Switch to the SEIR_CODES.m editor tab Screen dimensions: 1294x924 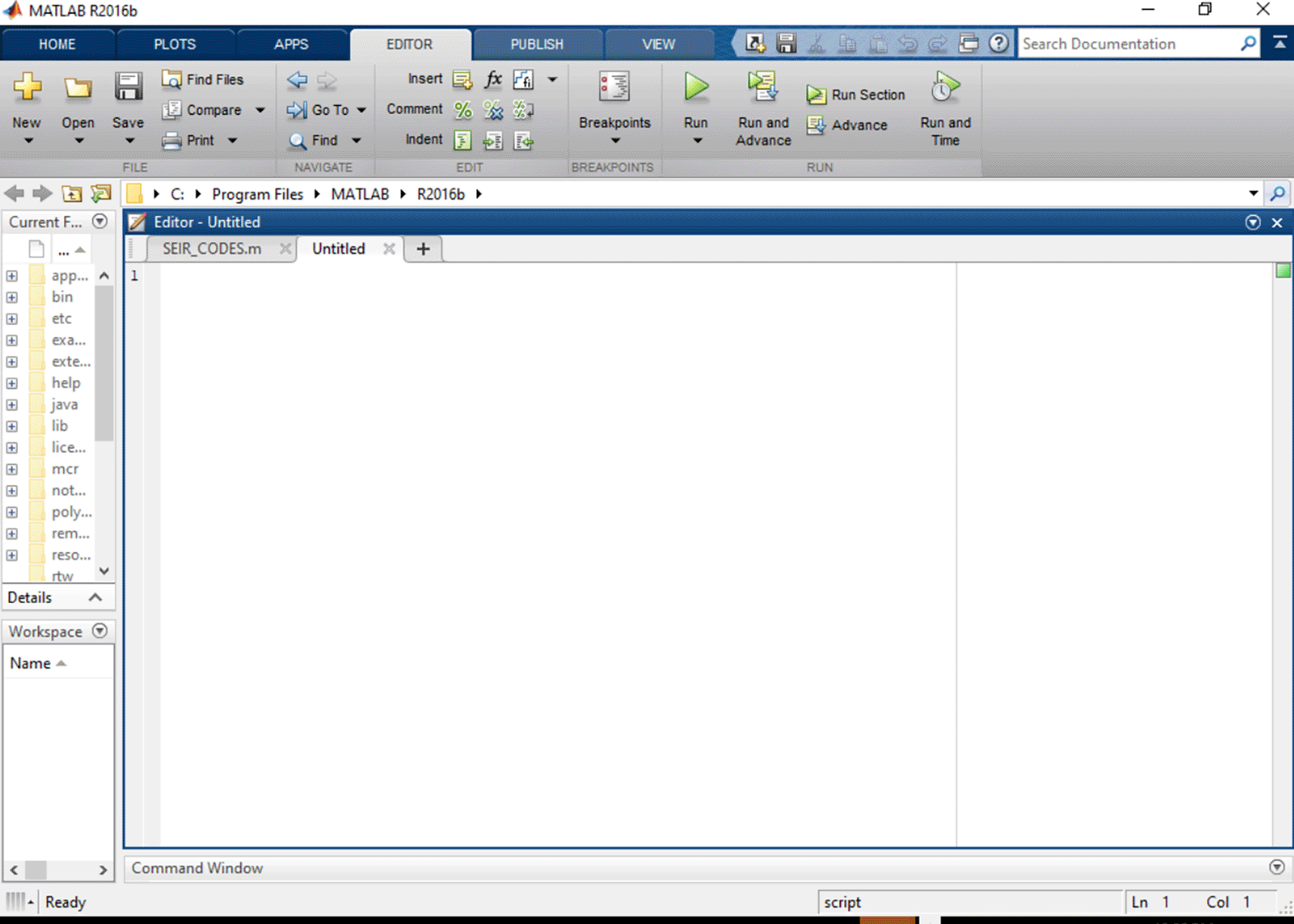(212, 249)
